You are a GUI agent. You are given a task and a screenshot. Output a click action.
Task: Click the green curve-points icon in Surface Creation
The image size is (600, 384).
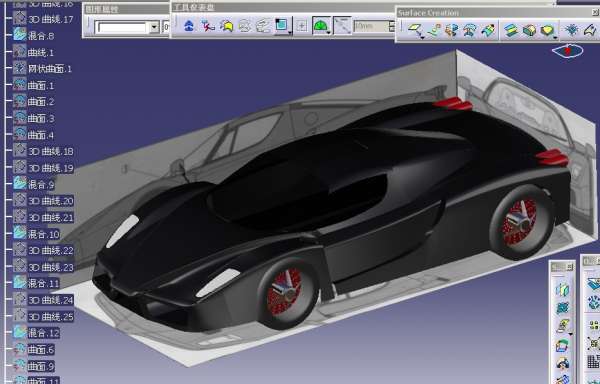[x=434, y=30]
